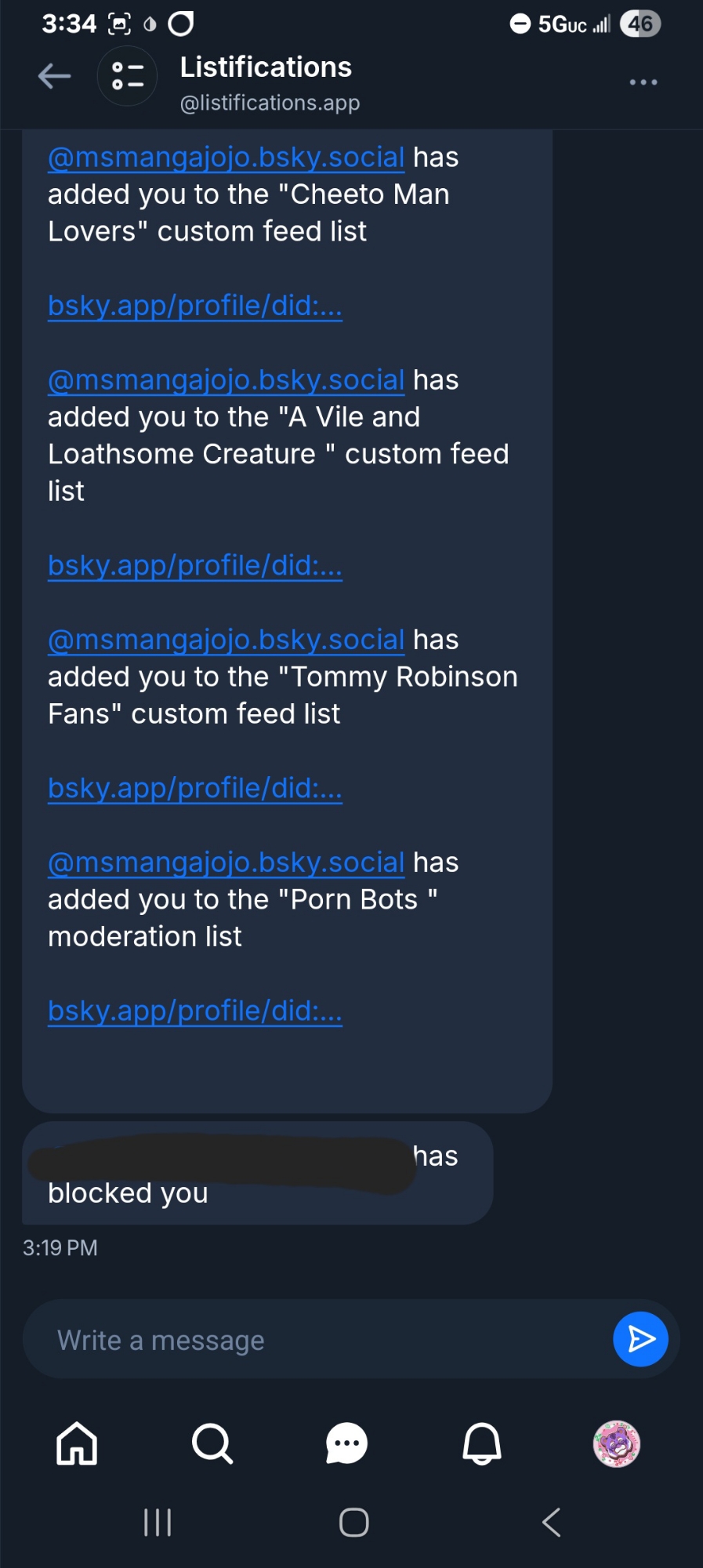Go to the Home tab
The width and height of the screenshot is (703, 1568).
click(77, 1443)
